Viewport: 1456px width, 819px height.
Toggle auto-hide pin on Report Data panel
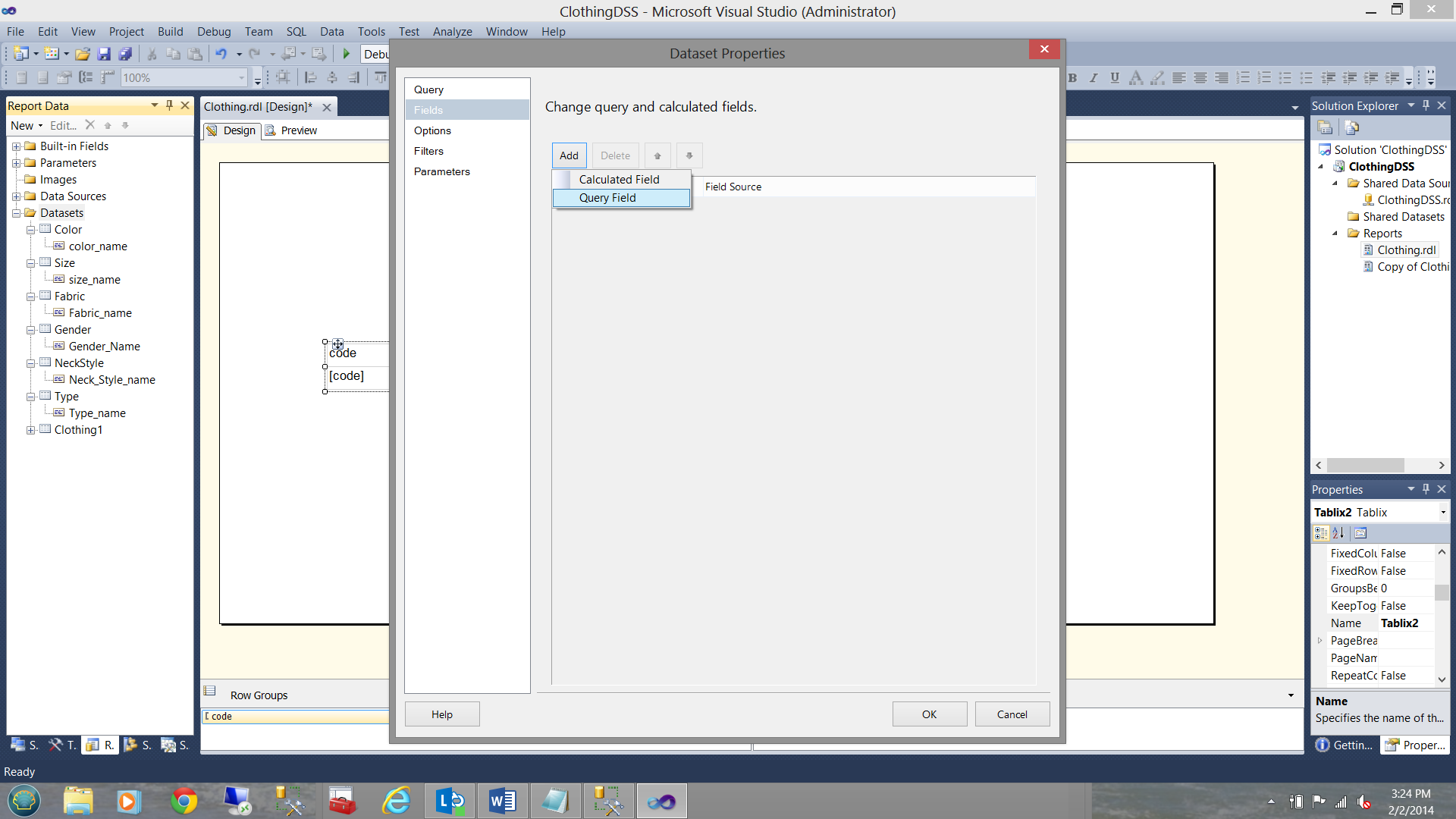coord(169,105)
